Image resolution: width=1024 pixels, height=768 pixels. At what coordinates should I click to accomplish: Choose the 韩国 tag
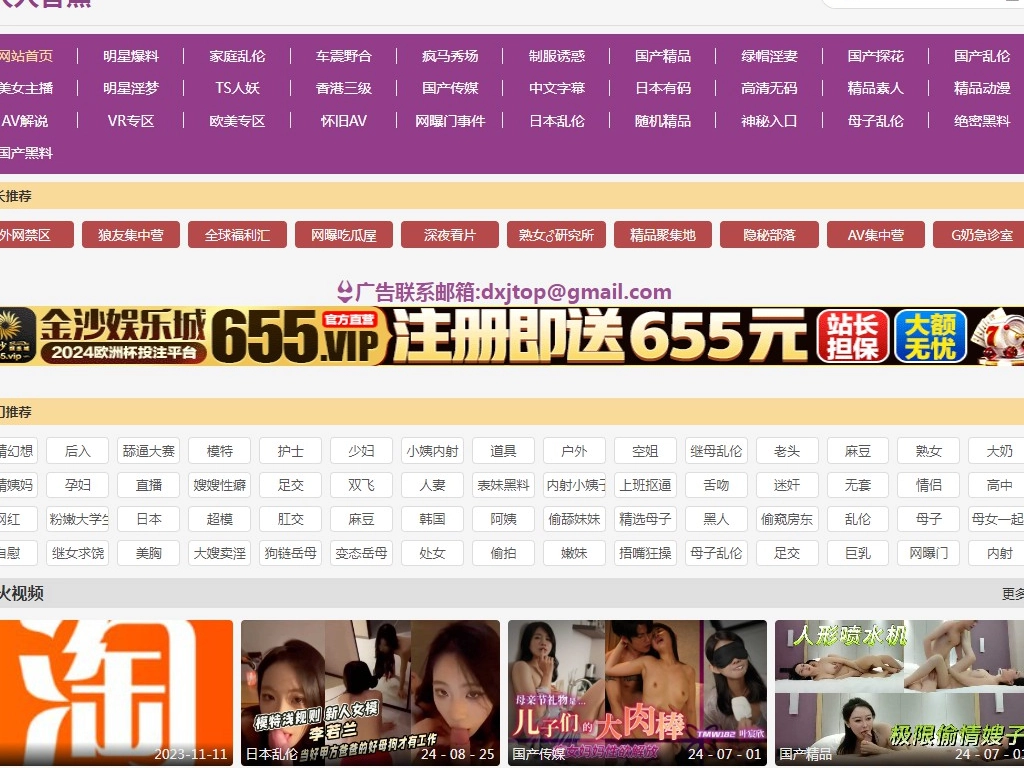[432, 519]
